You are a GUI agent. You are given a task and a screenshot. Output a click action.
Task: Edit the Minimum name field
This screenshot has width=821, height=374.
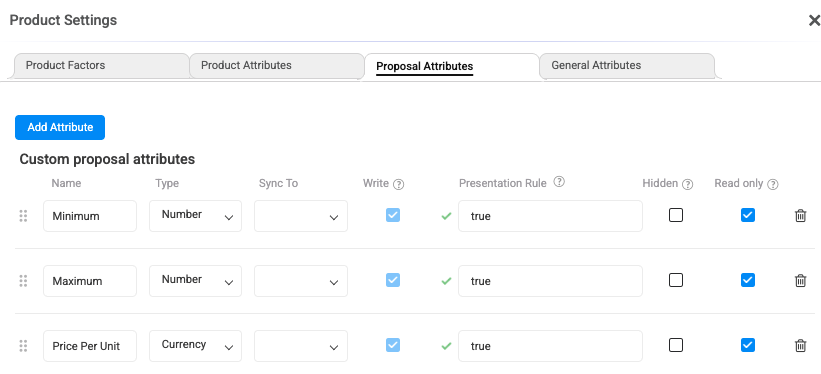pos(90,216)
